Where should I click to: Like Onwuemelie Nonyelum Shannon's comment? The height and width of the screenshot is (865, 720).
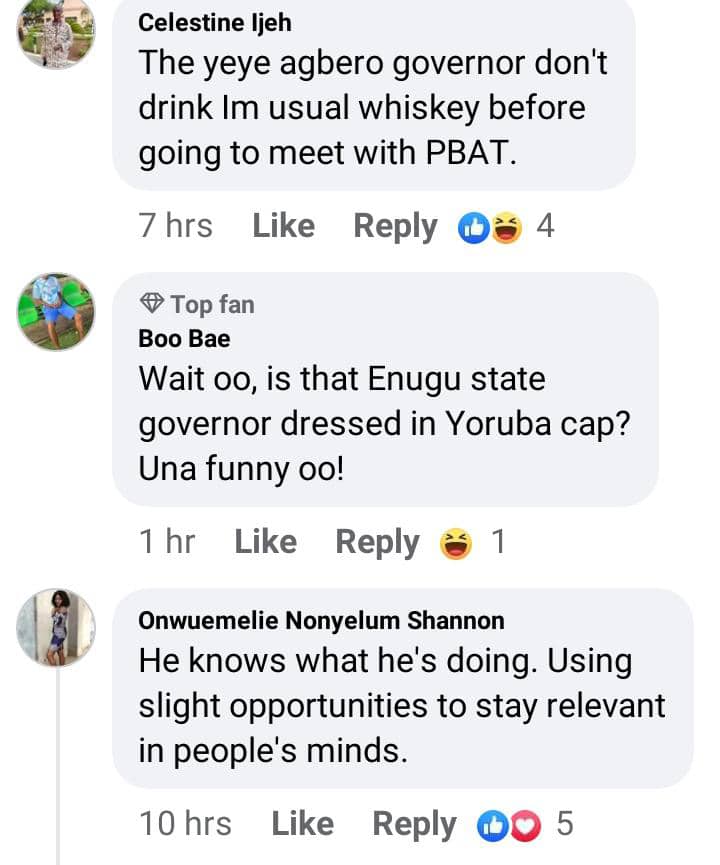pyautogui.click(x=302, y=824)
